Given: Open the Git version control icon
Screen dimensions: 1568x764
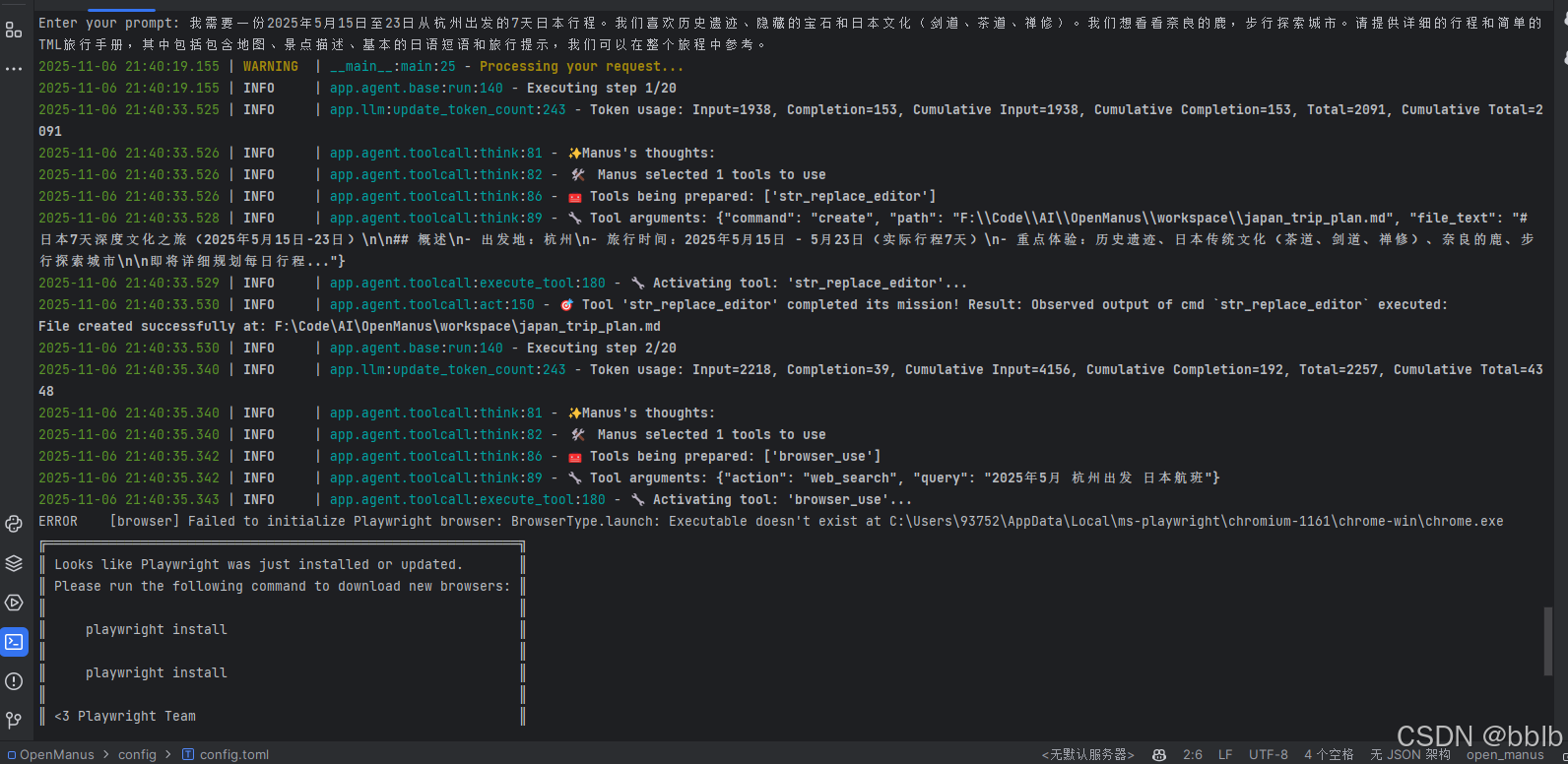Looking at the screenshot, I should 14,721.
